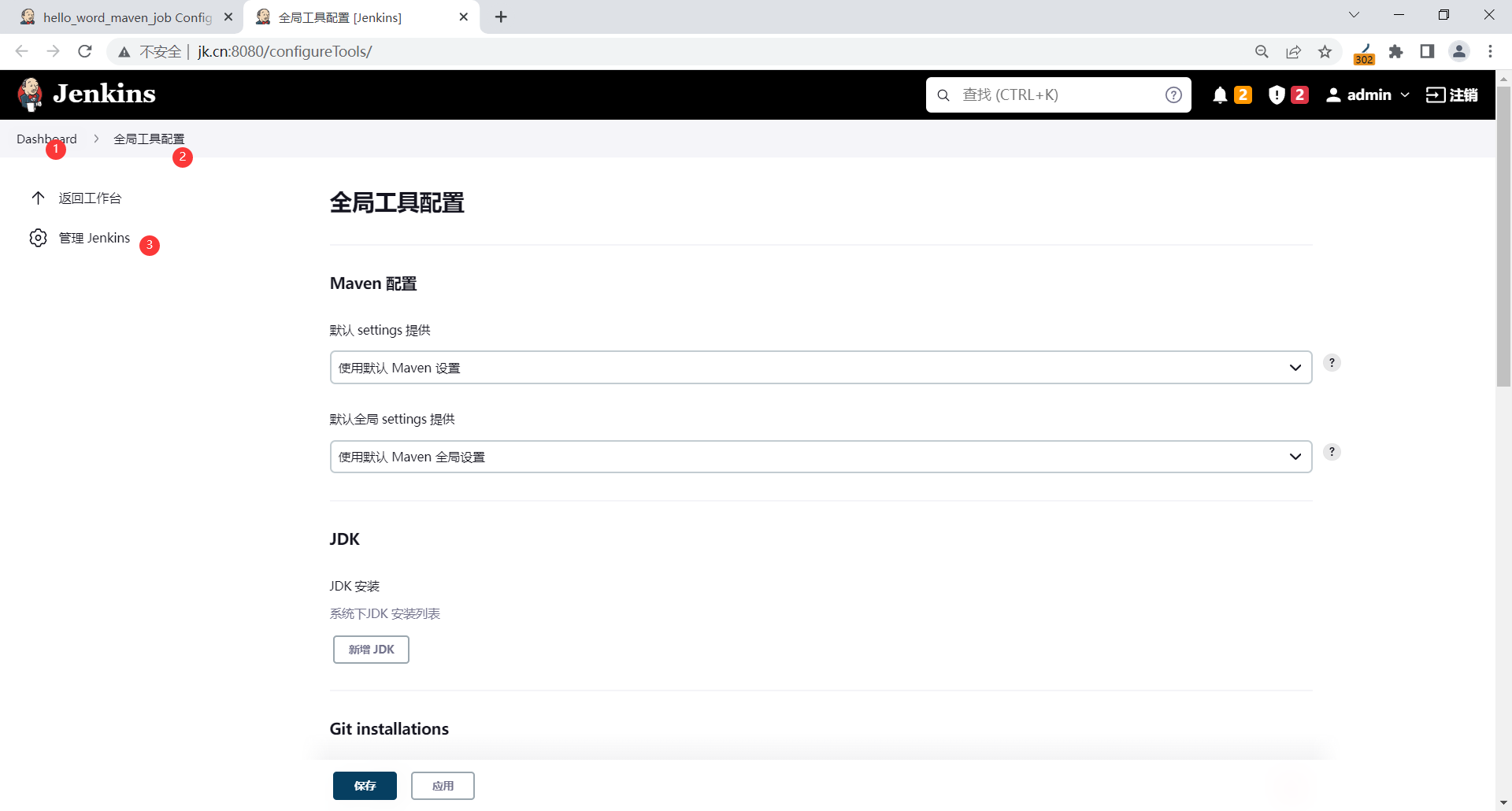Open the security warnings shield icon
Viewport: 1512px width, 811px height.
point(1277,95)
